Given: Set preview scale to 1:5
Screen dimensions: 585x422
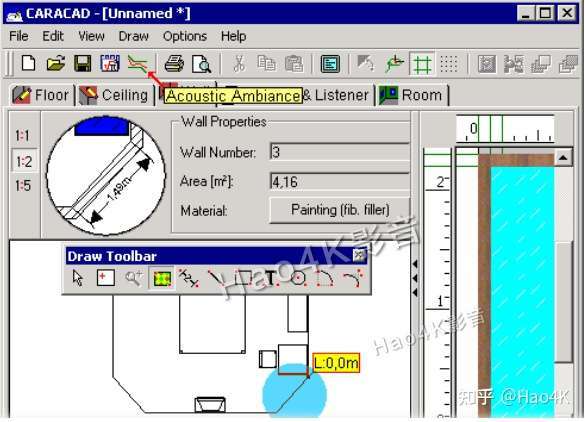Looking at the screenshot, I should click(x=23, y=185).
